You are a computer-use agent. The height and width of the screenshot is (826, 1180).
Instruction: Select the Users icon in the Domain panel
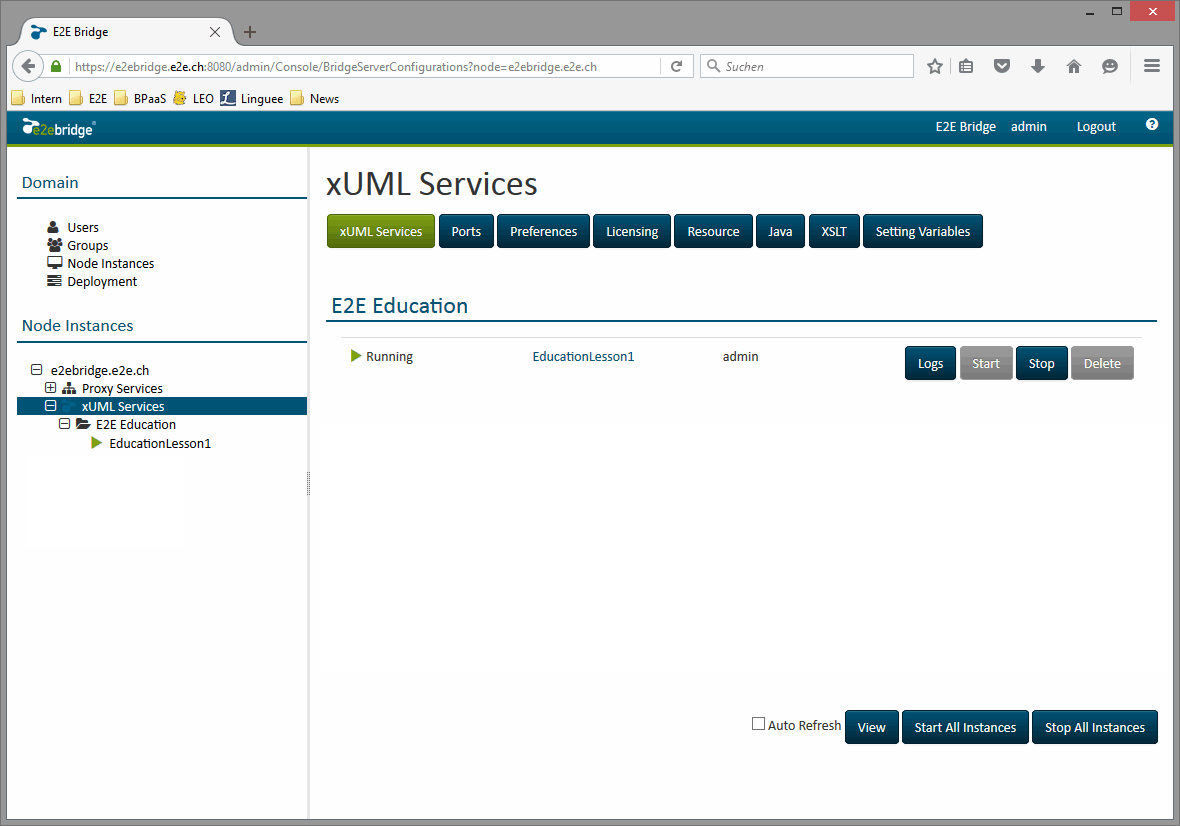click(54, 227)
